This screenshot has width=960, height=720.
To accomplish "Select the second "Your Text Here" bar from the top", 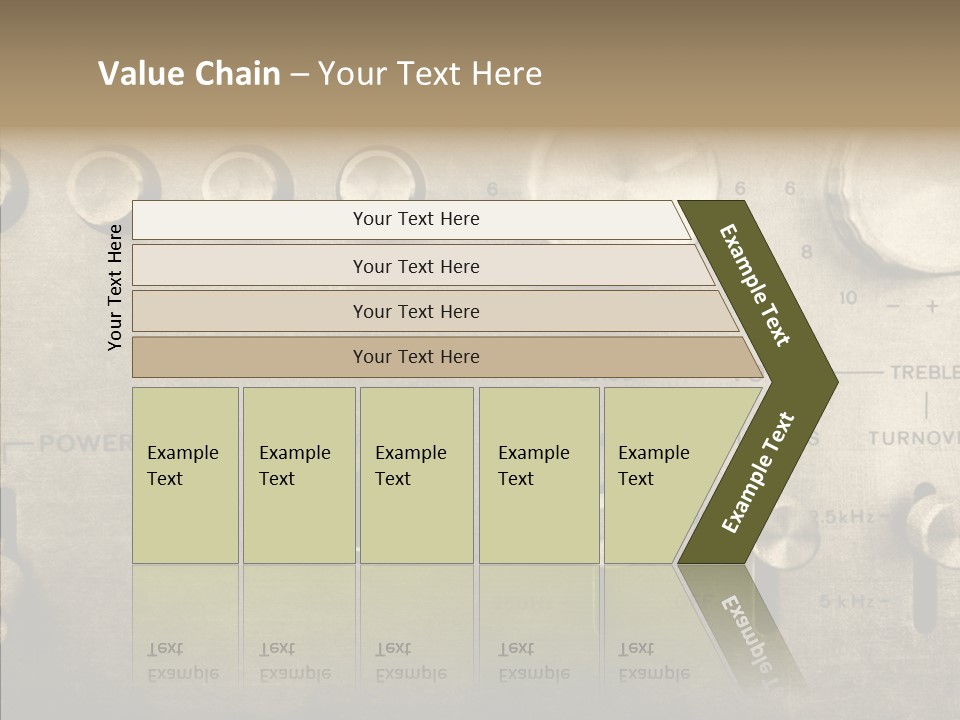I will [x=422, y=266].
